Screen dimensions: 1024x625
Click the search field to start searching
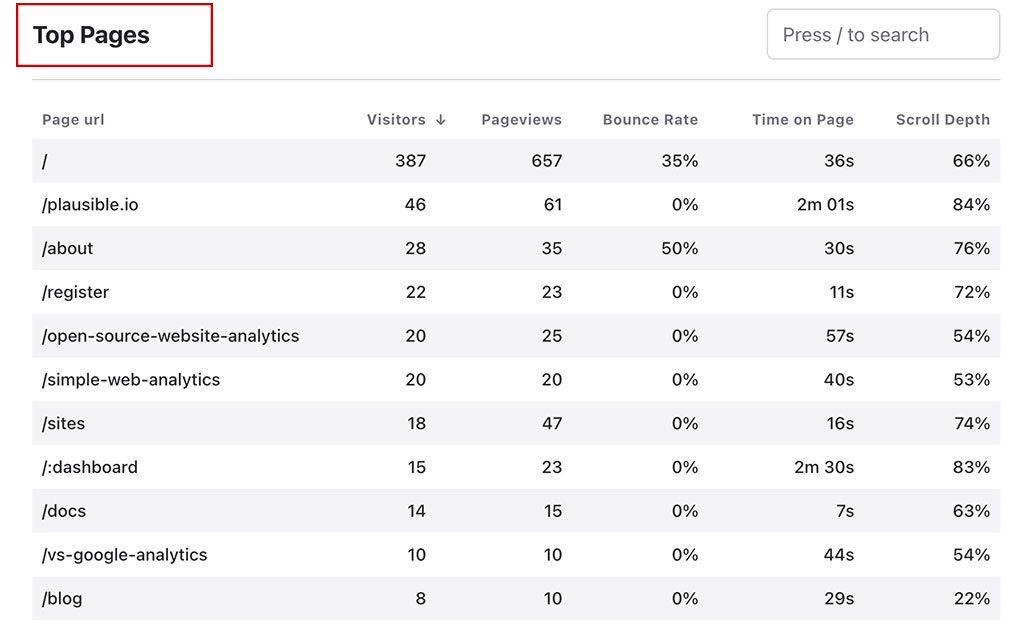click(883, 34)
